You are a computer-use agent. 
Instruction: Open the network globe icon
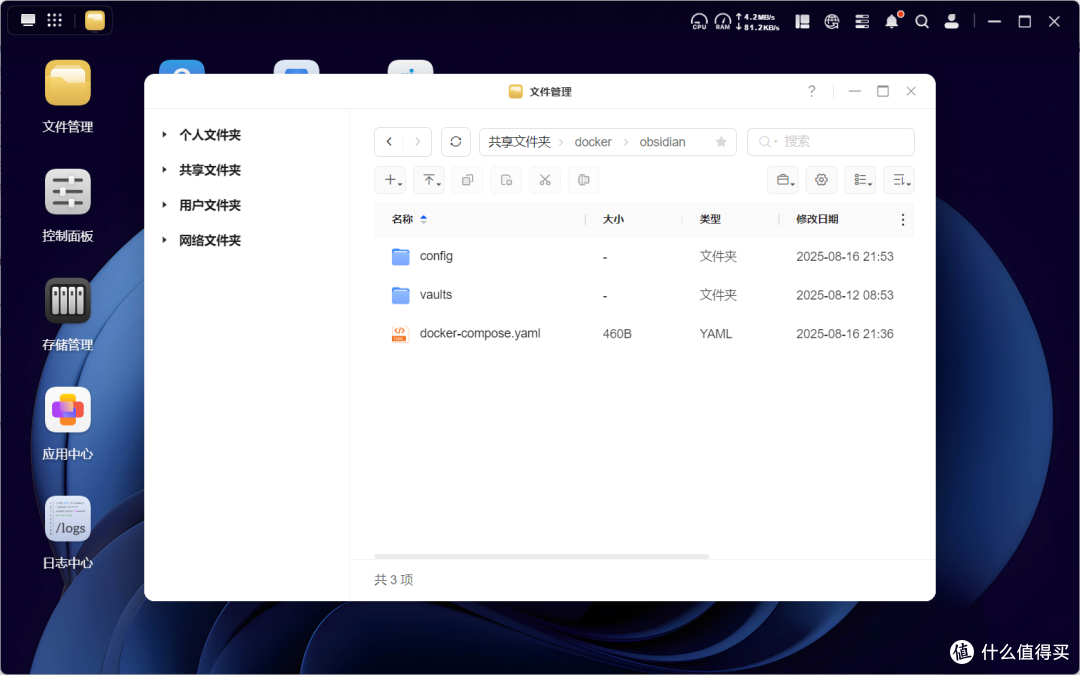[x=832, y=21]
